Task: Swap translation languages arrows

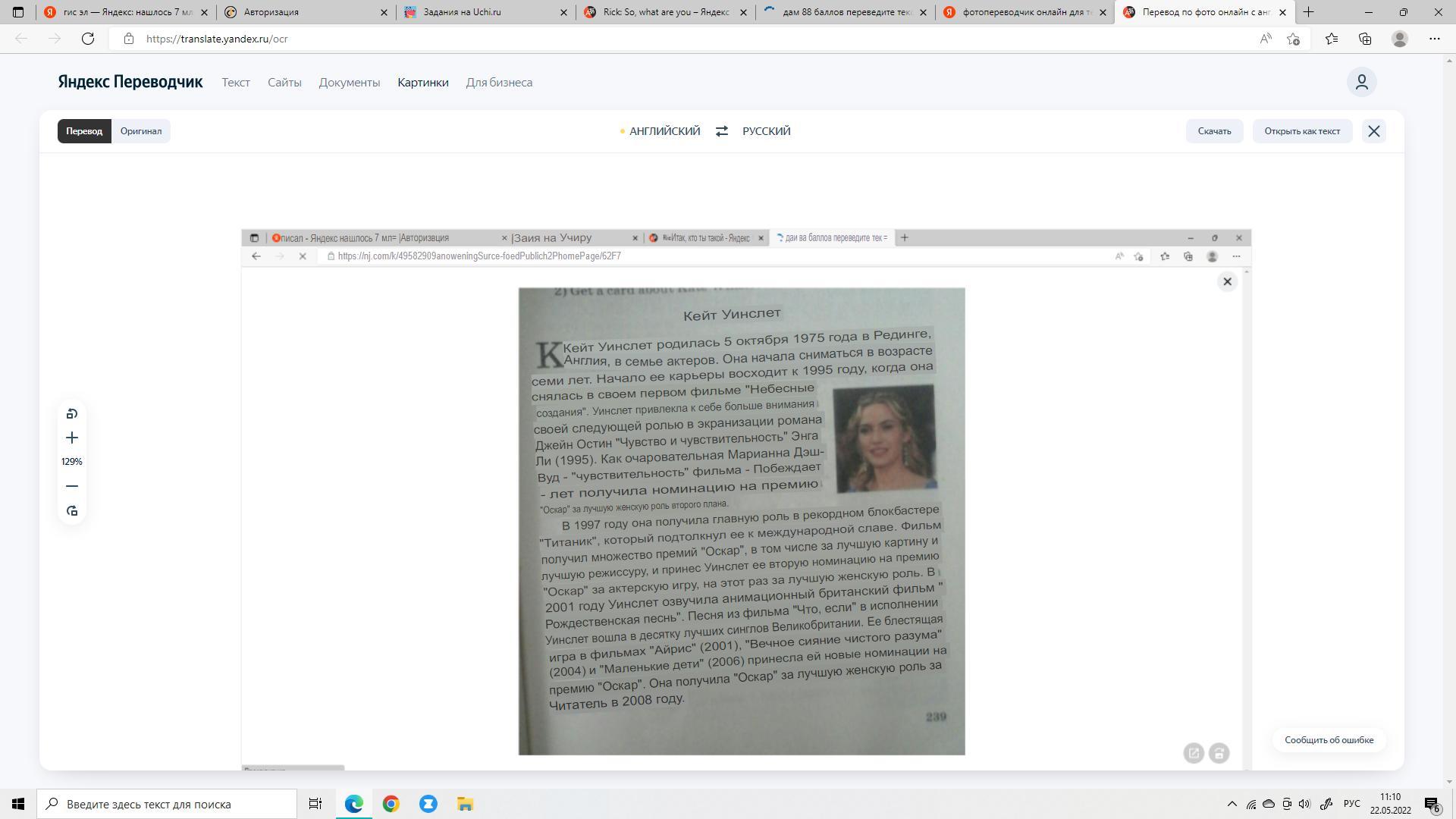Action: [x=722, y=131]
